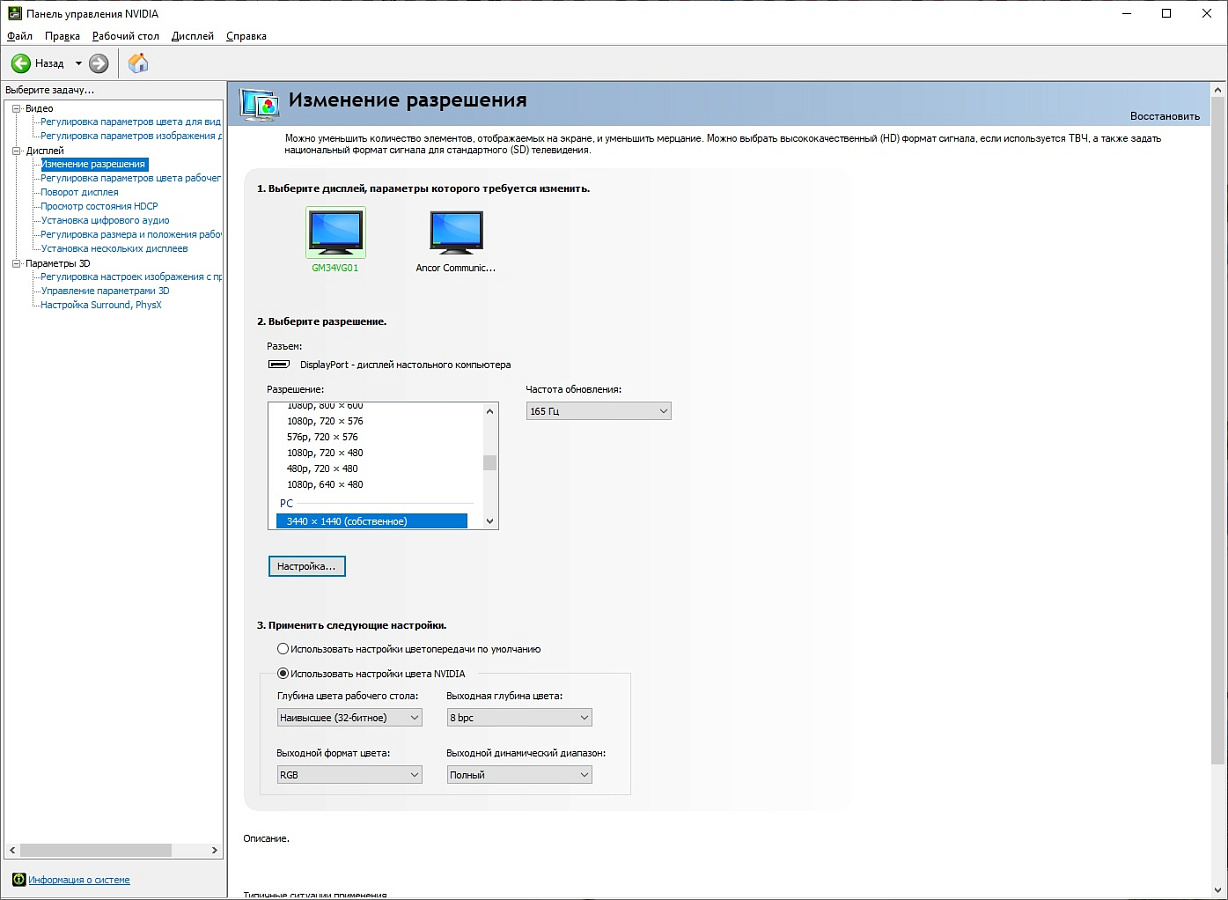The height and width of the screenshot is (900, 1228).
Task: Open Выходная глубина цвета 8 bpc dropdown
Action: pyautogui.click(x=519, y=717)
